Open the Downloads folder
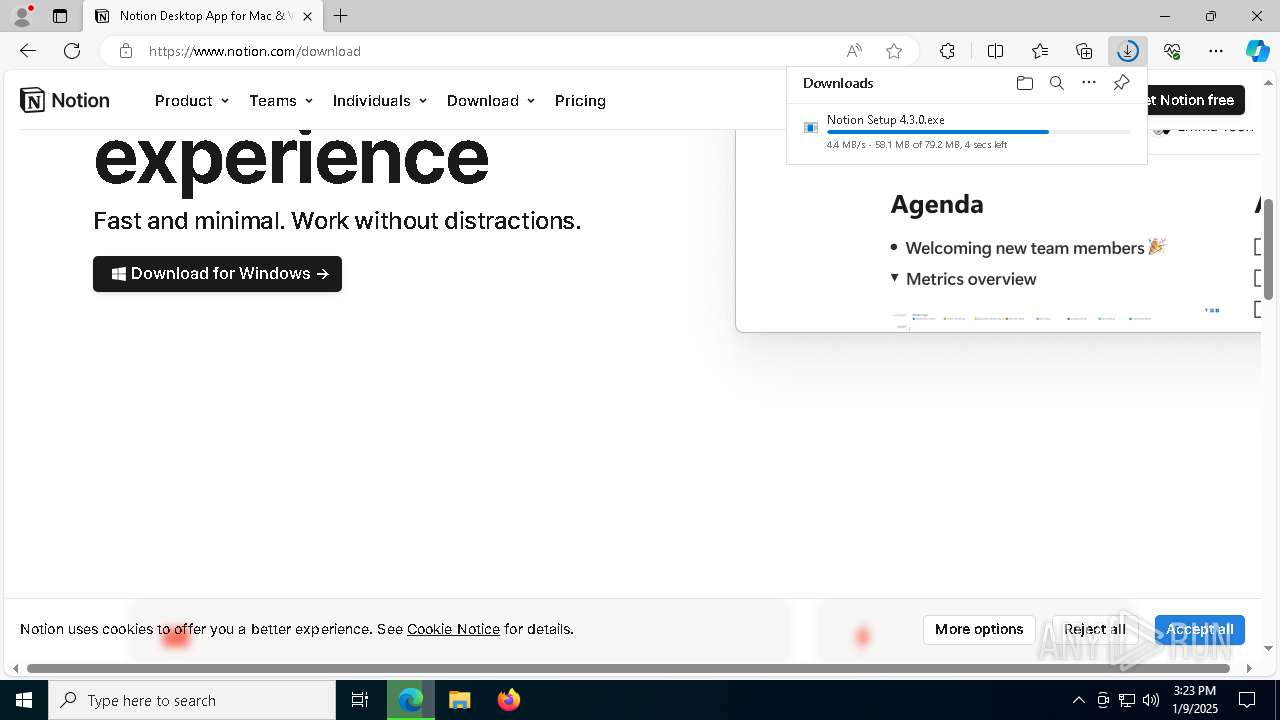 [1024, 83]
